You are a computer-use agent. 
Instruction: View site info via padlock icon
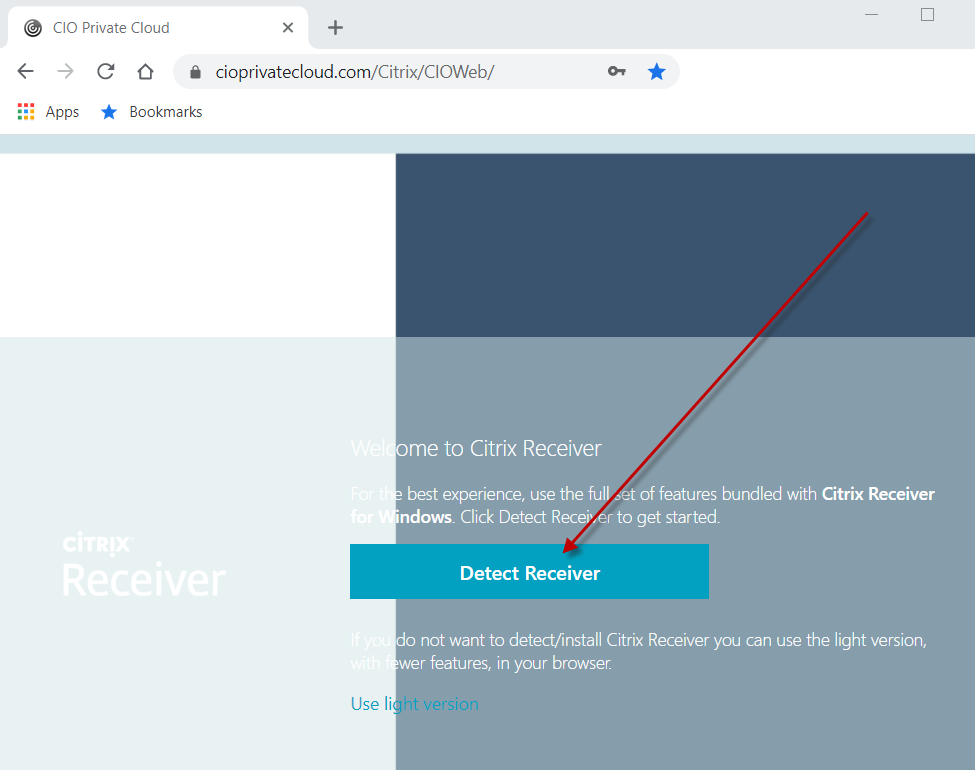(x=195, y=72)
